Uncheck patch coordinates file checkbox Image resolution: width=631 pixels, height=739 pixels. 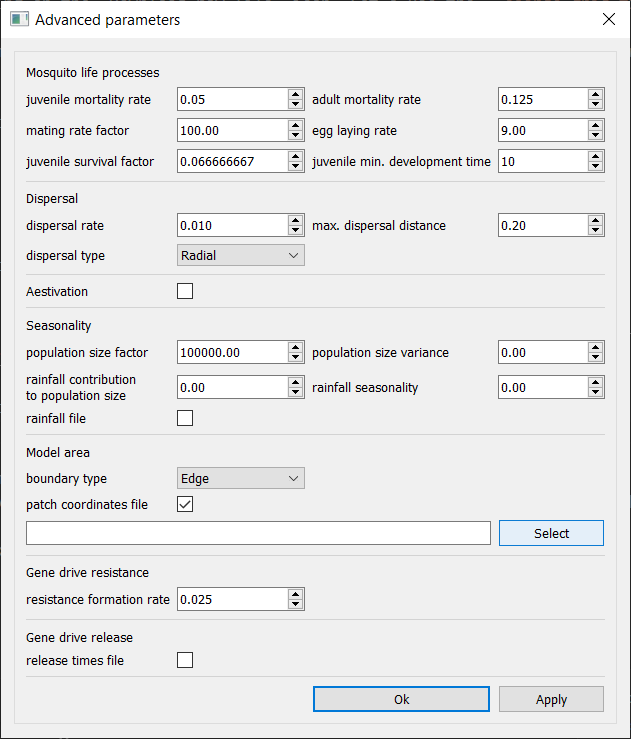(185, 504)
